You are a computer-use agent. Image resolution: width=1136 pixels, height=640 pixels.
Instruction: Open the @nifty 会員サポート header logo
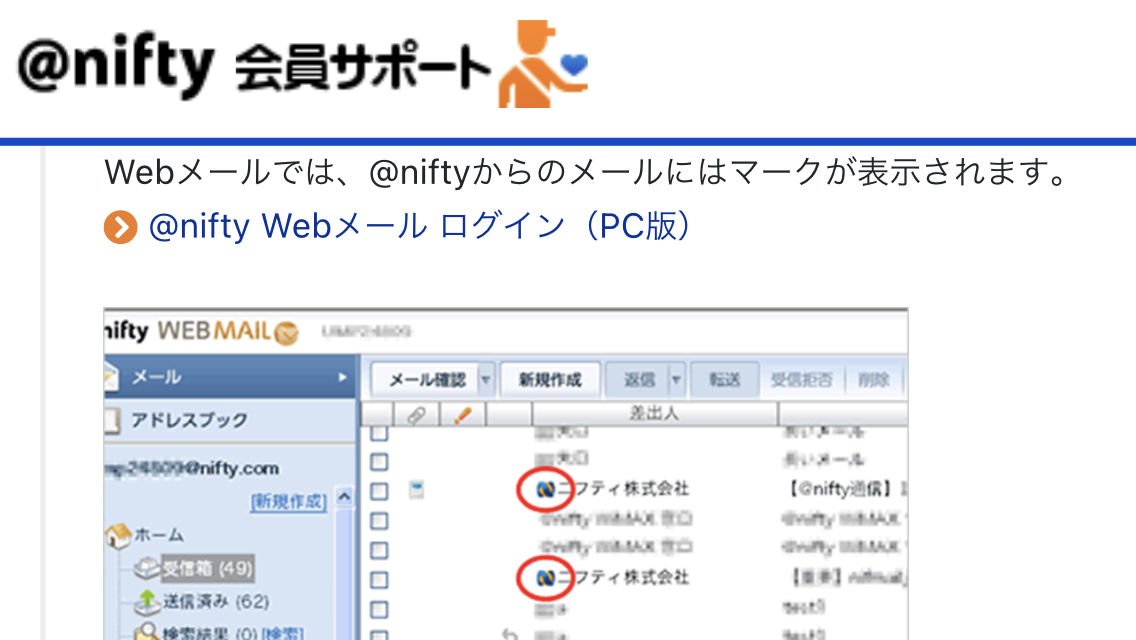[303, 65]
